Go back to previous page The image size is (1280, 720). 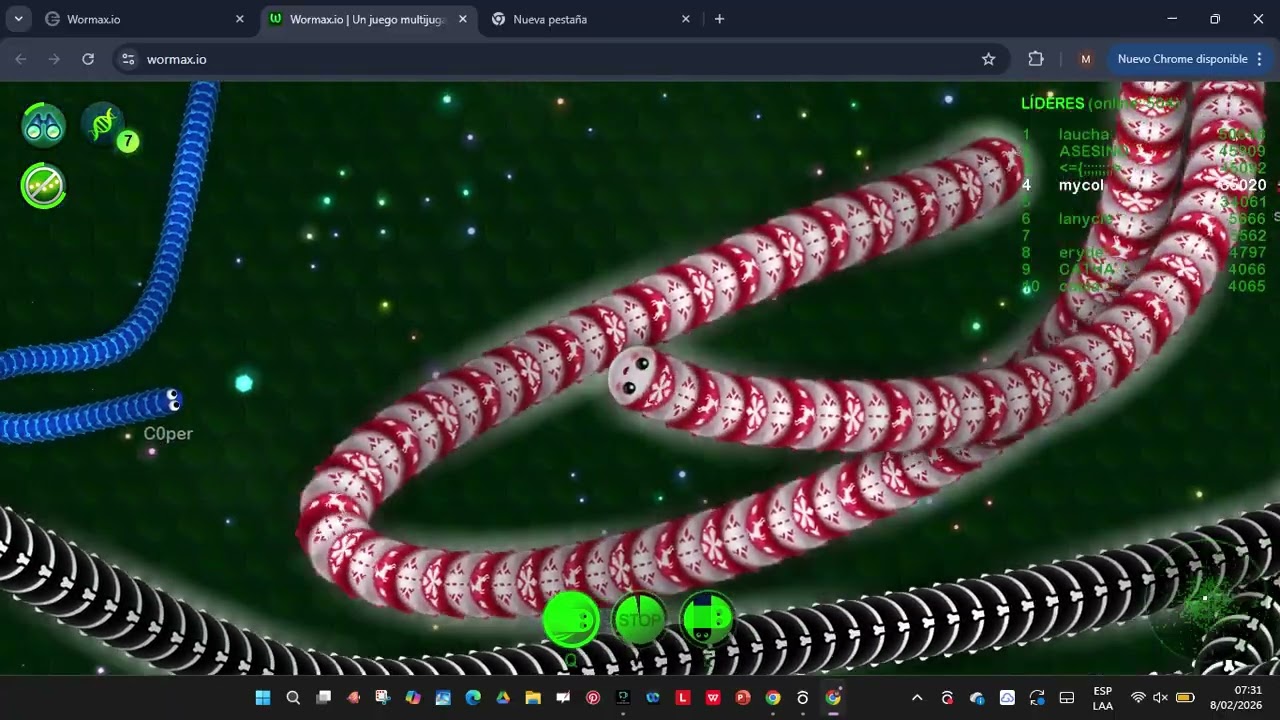tap(21, 59)
